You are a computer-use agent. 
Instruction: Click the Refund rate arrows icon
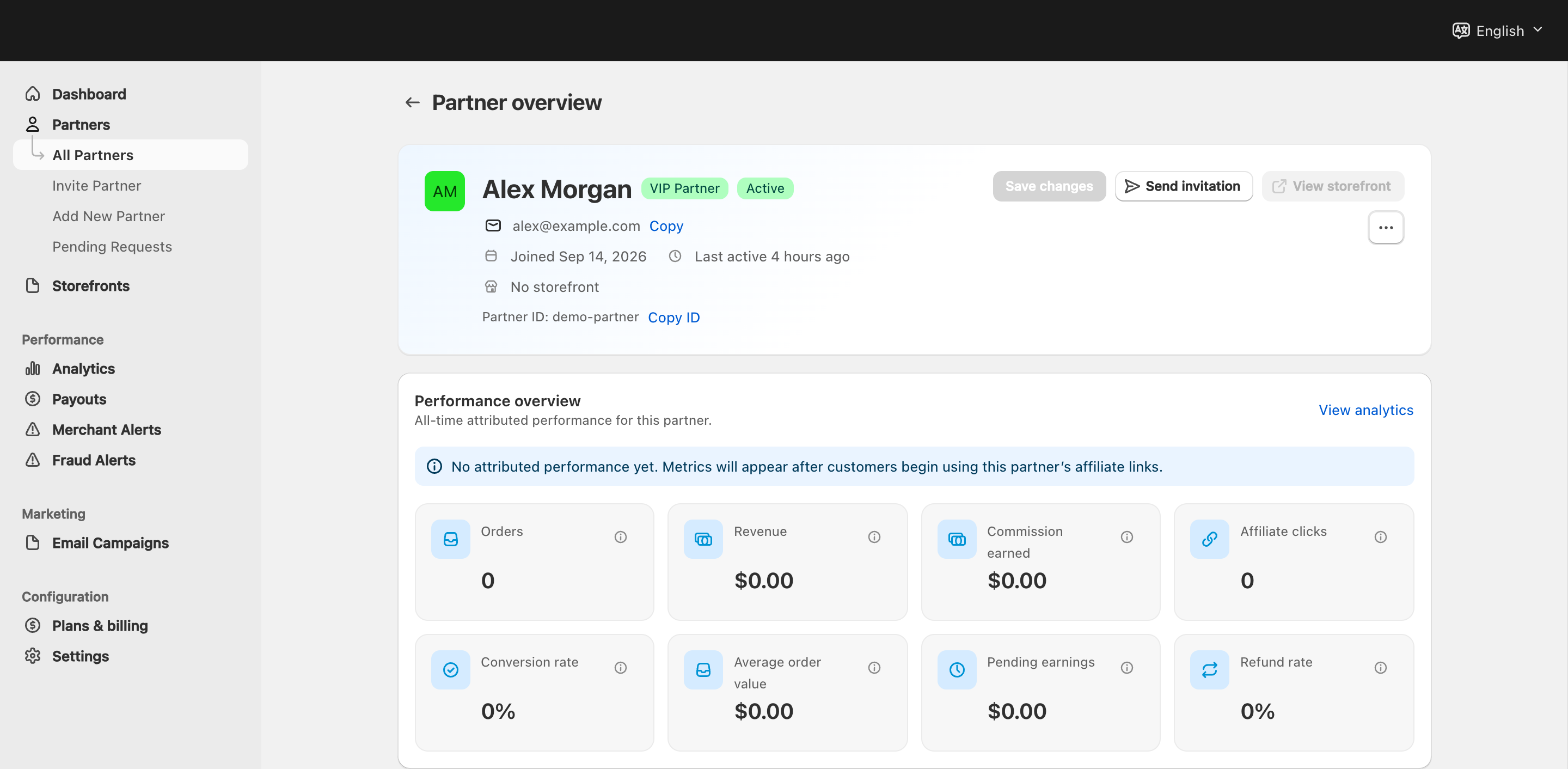[x=1209, y=670]
